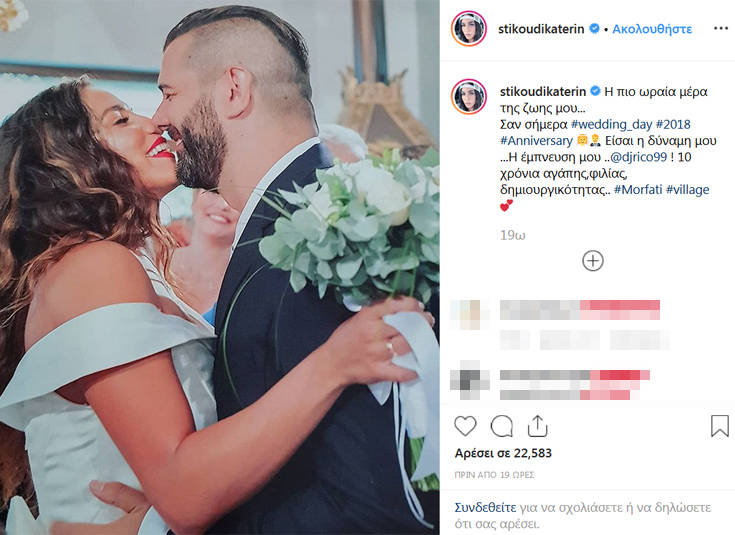Open the #Morfati hashtag
The width and height of the screenshot is (735, 535).
pos(638,189)
